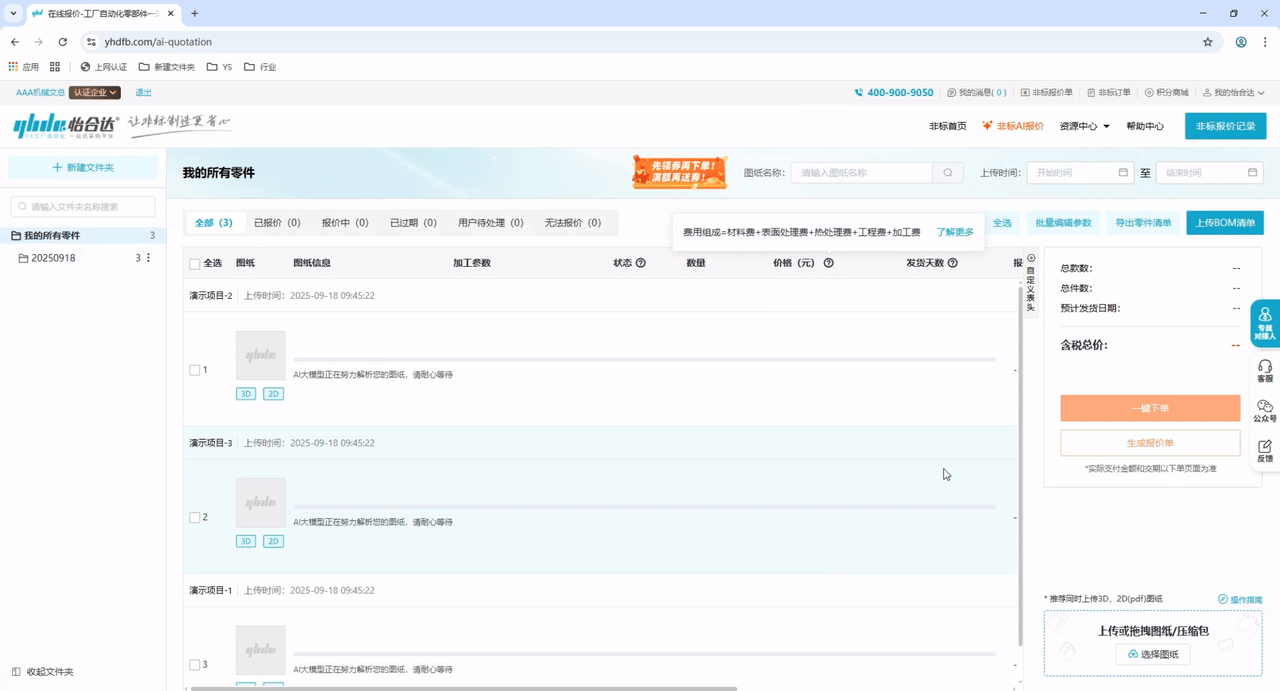Image resolution: width=1280 pixels, height=691 pixels.
Task: Expand the 资源中心 dropdown menu
Action: click(x=1084, y=126)
